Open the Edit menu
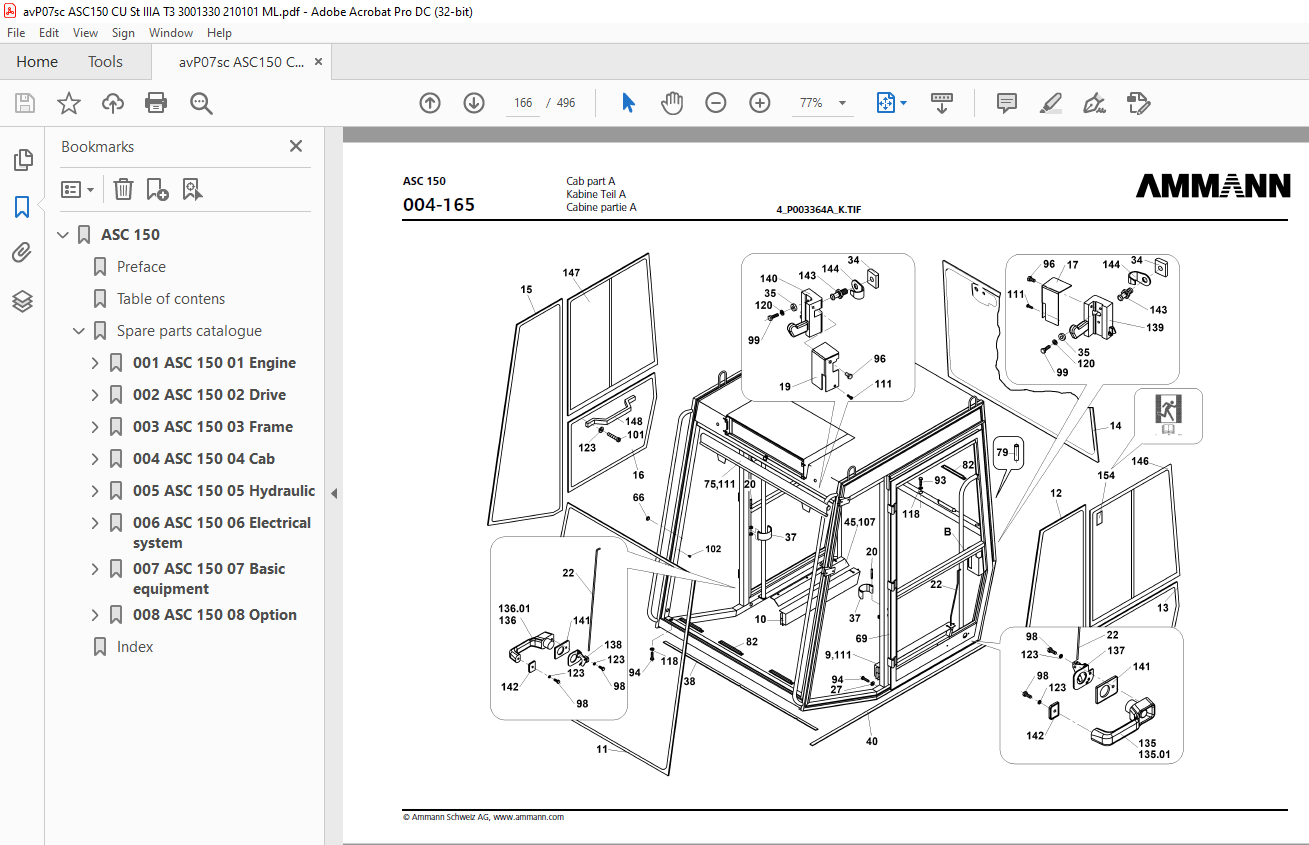This screenshot has width=1309, height=845. 49,33
